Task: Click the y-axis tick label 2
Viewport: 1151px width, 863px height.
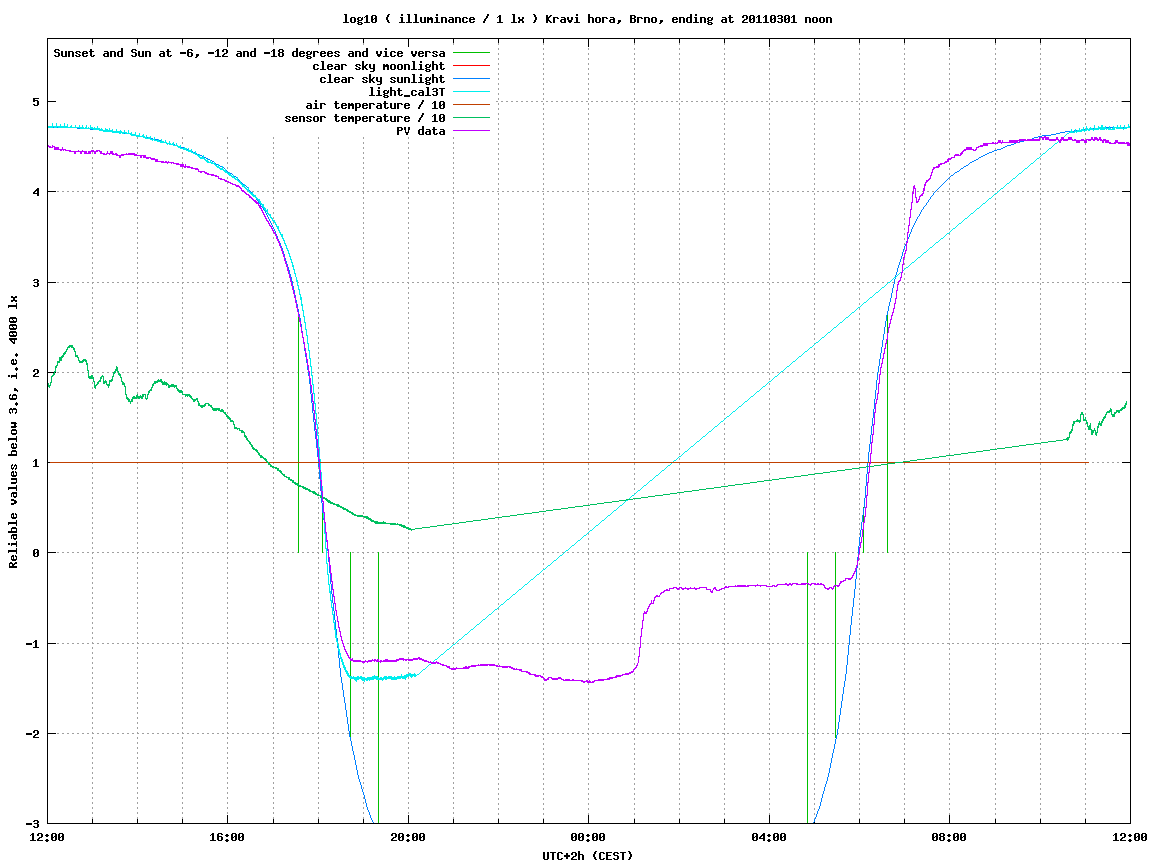Action: coord(35,373)
